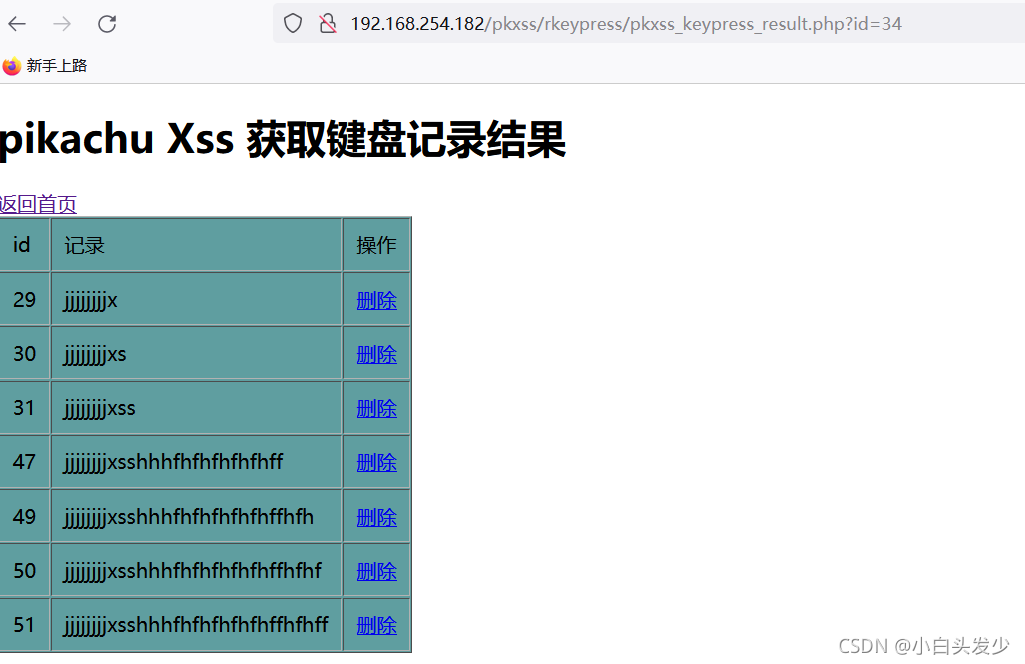Viewport: 1025px width, 664px height.
Task: Click the page heading 获取键盘记录结果
Action: click(x=405, y=139)
